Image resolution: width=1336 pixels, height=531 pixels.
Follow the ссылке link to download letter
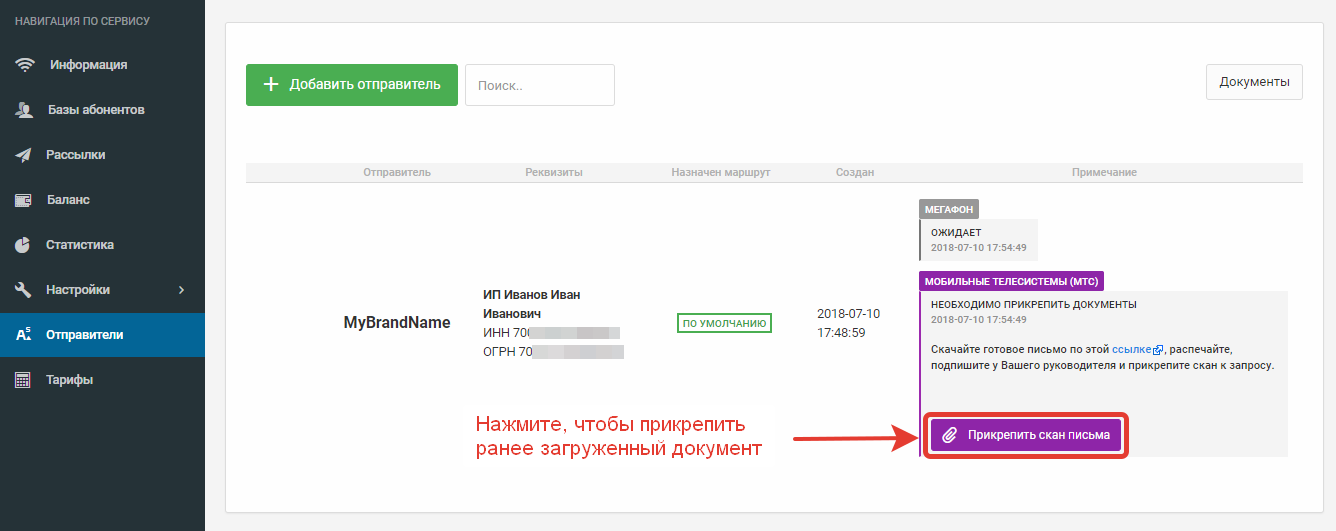tap(1131, 350)
